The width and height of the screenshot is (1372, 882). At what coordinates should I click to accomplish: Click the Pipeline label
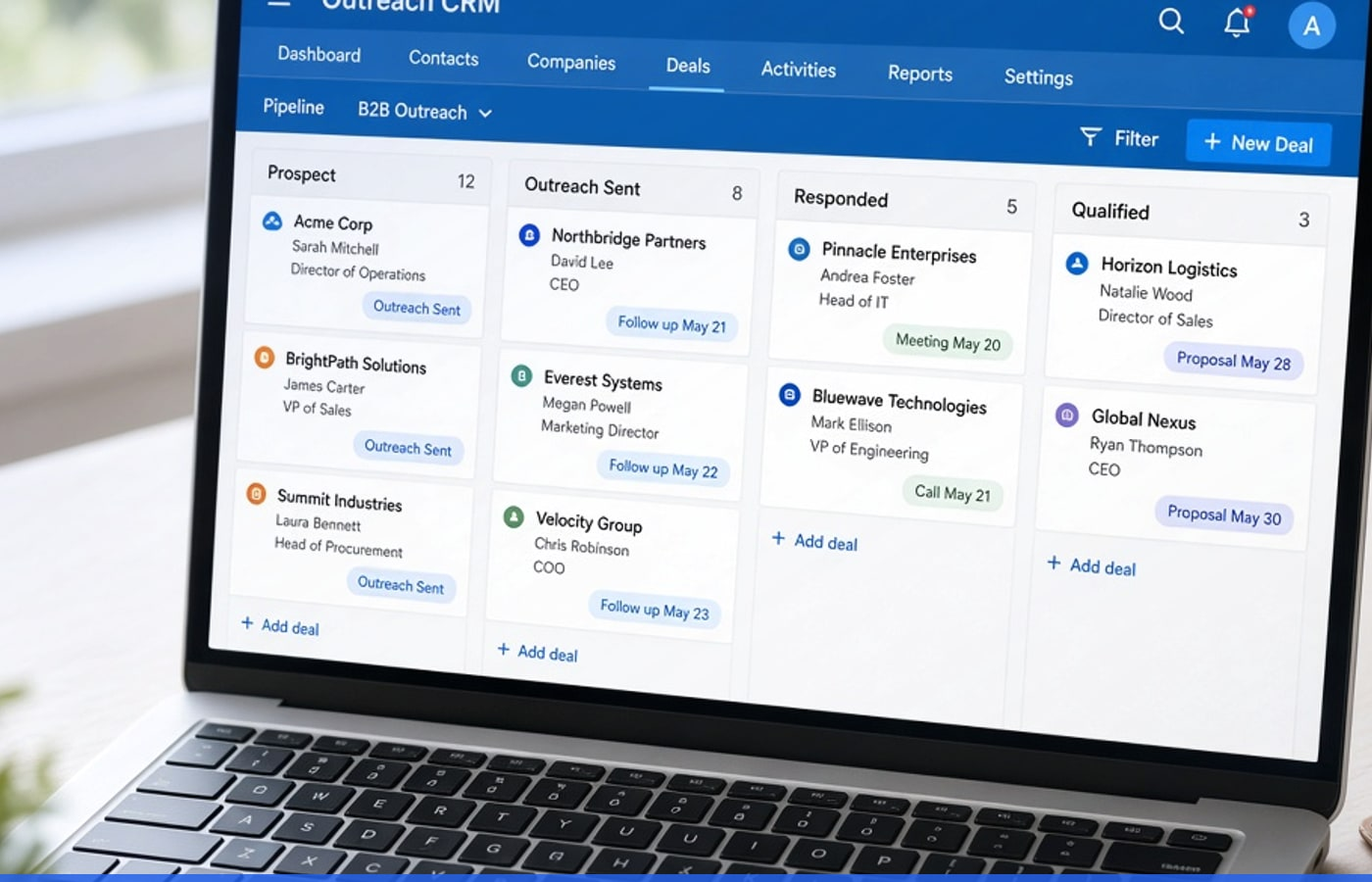tap(293, 106)
